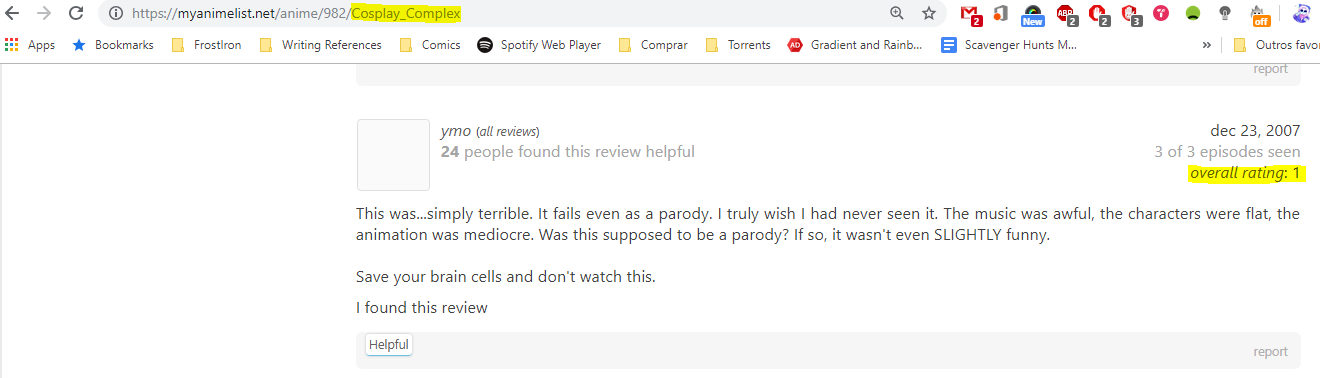Open the Writing References bookmark folder
Screen dimensions: 1320x378
tap(321, 45)
